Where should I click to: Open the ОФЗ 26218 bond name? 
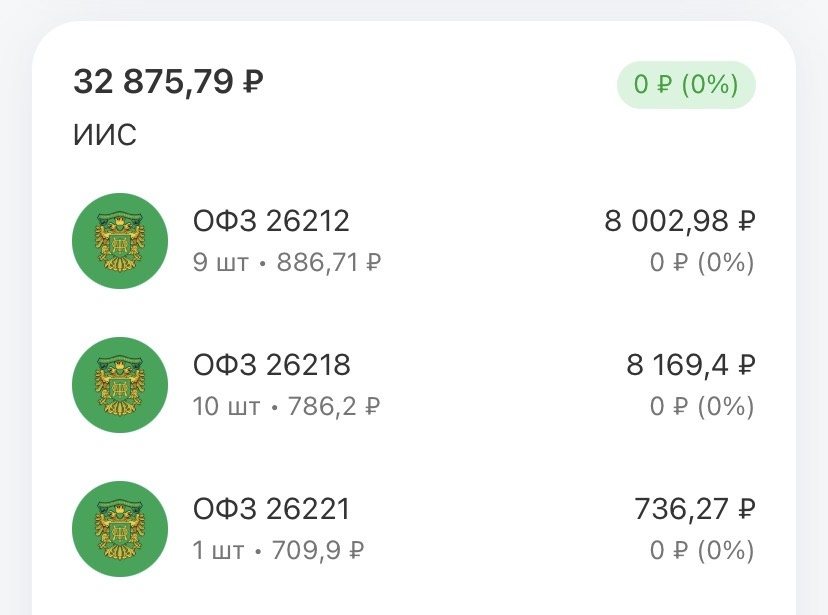pyautogui.click(x=271, y=365)
